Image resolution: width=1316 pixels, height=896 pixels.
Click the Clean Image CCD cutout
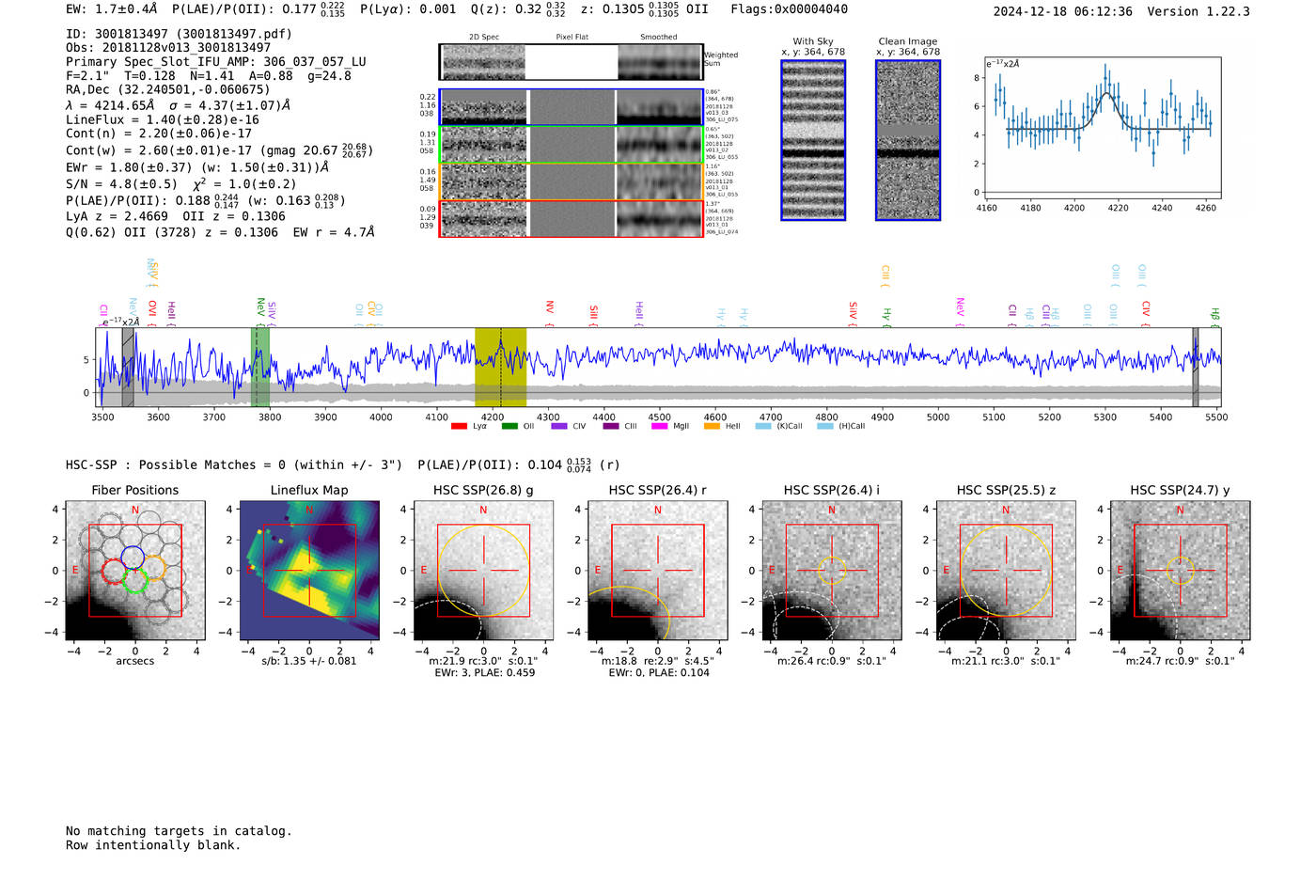[x=908, y=140]
